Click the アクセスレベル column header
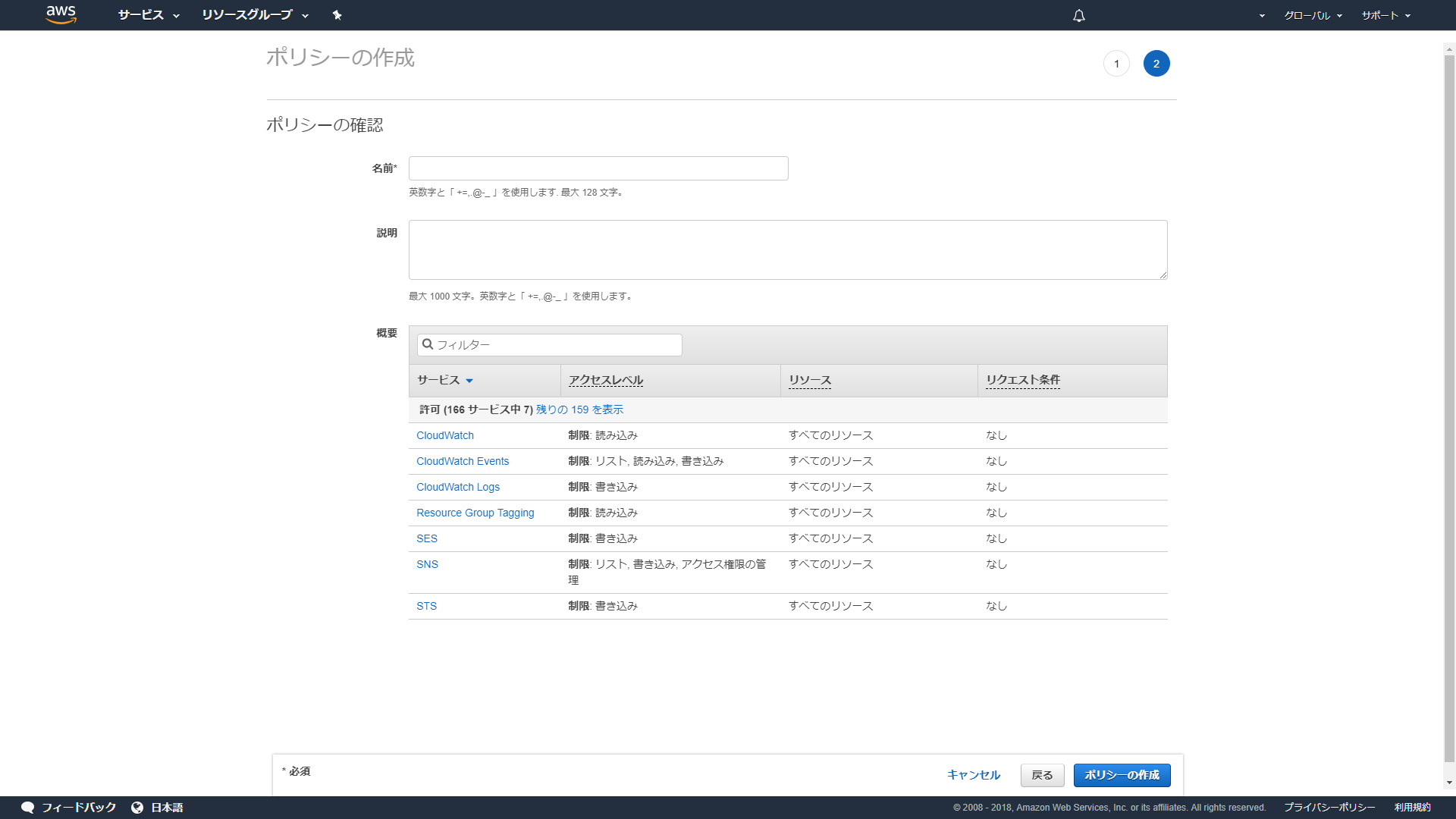 coord(606,380)
